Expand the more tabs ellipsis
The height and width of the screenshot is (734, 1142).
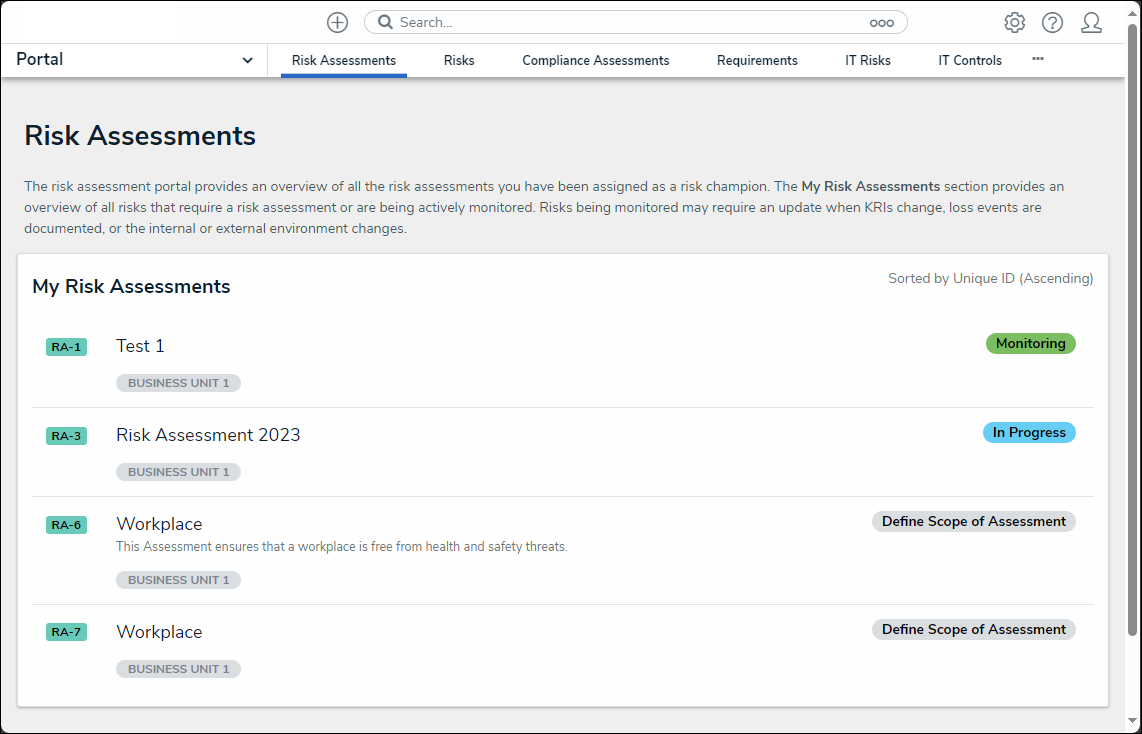click(1038, 59)
